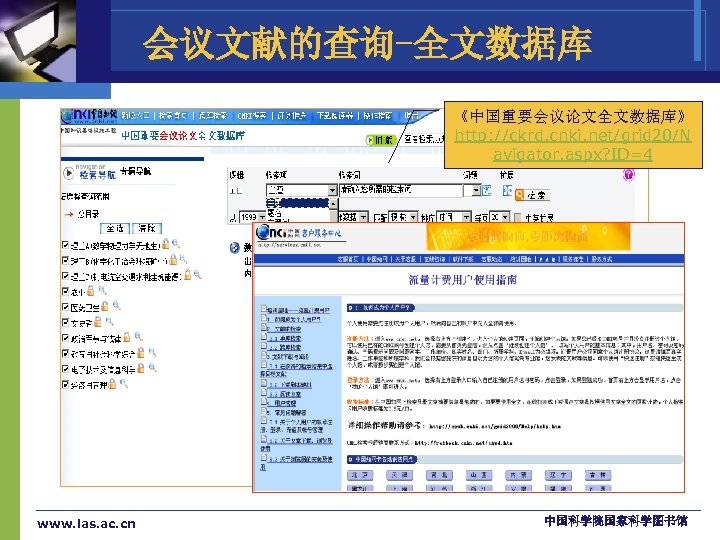Viewport: 720px width, 540px height.
Task: Open 软件下载 in the service center nav bar
Action: pos(462,259)
